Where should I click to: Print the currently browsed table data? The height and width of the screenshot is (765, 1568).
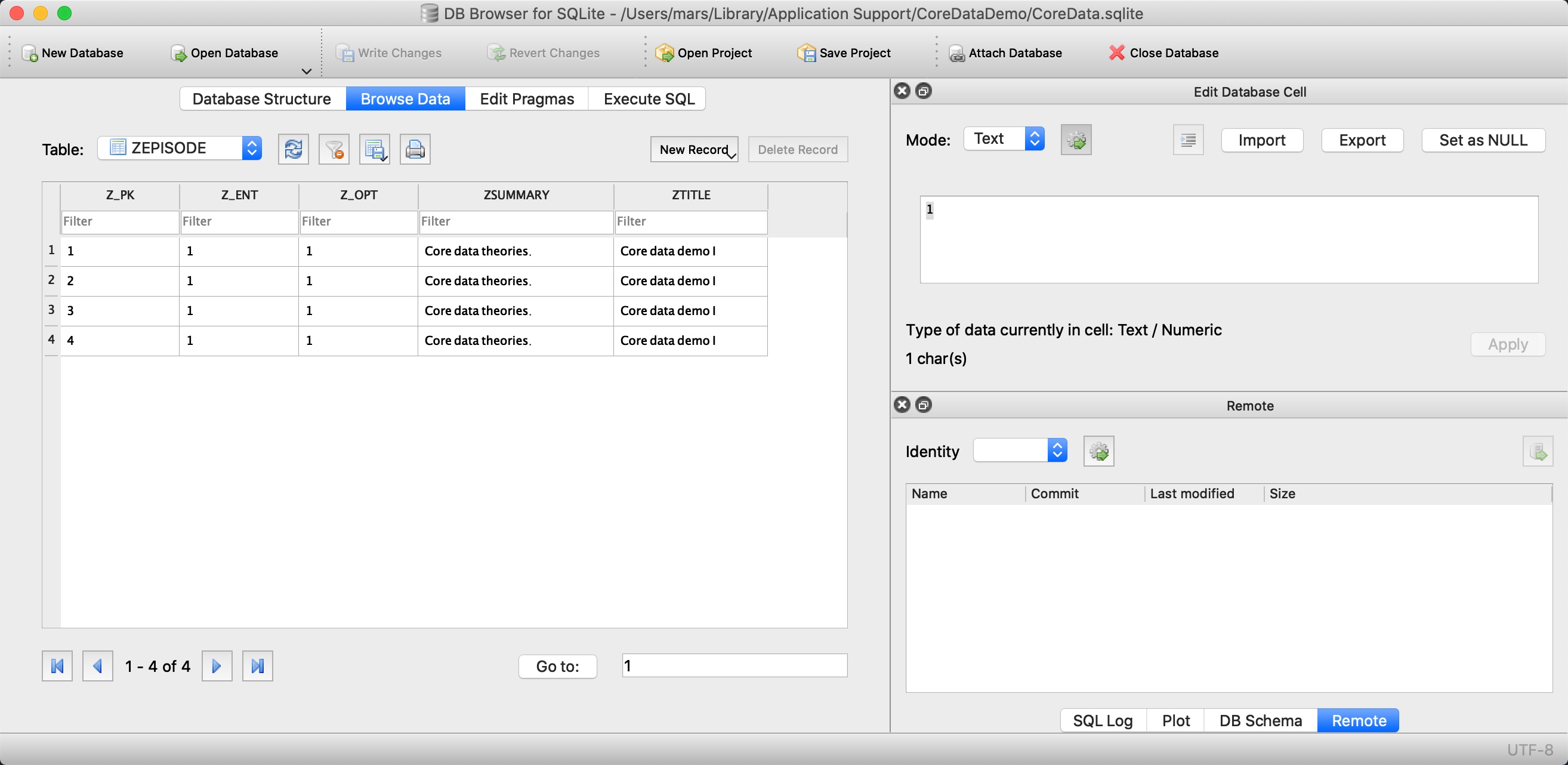point(415,149)
